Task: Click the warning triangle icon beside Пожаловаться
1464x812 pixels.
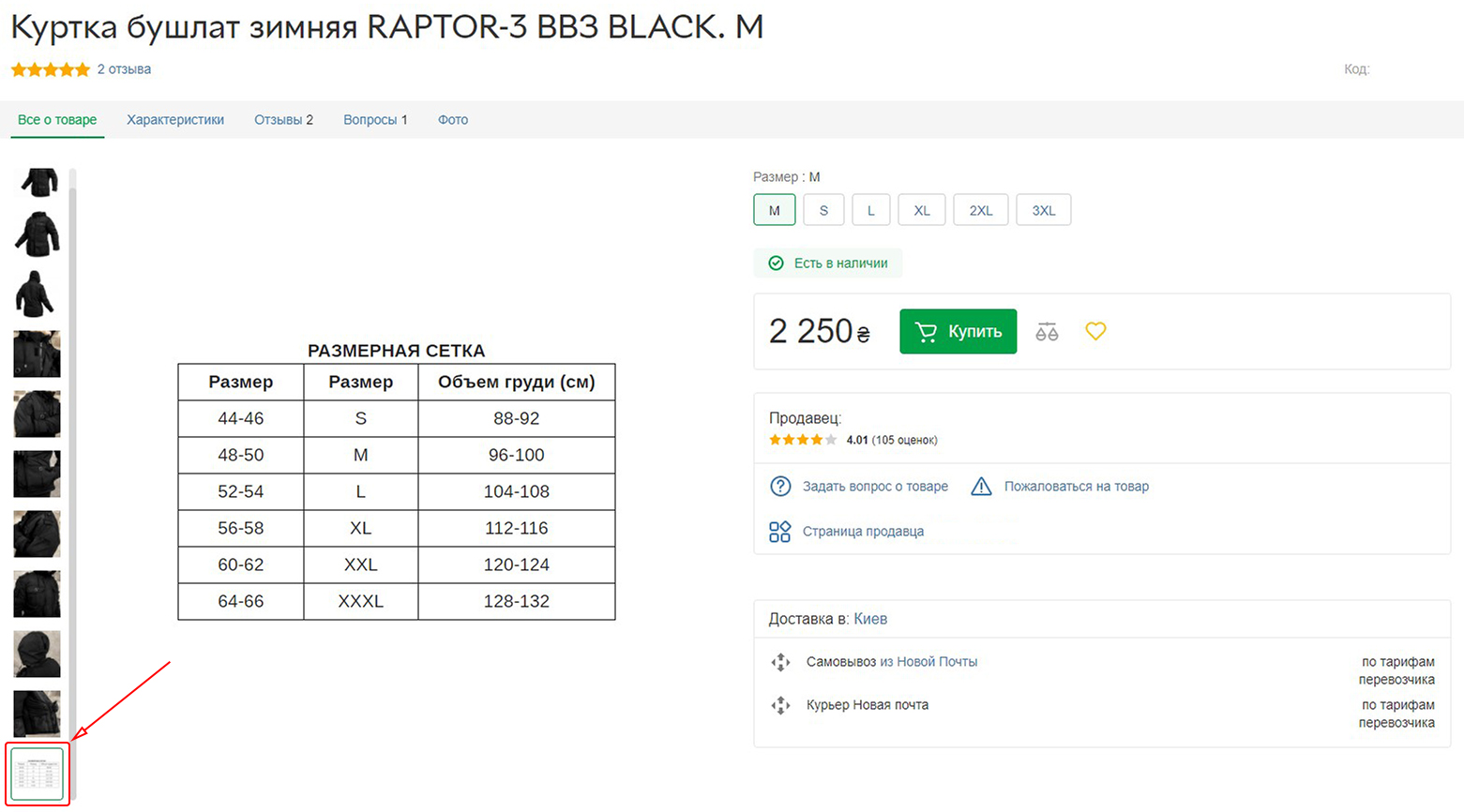Action: tap(981, 487)
